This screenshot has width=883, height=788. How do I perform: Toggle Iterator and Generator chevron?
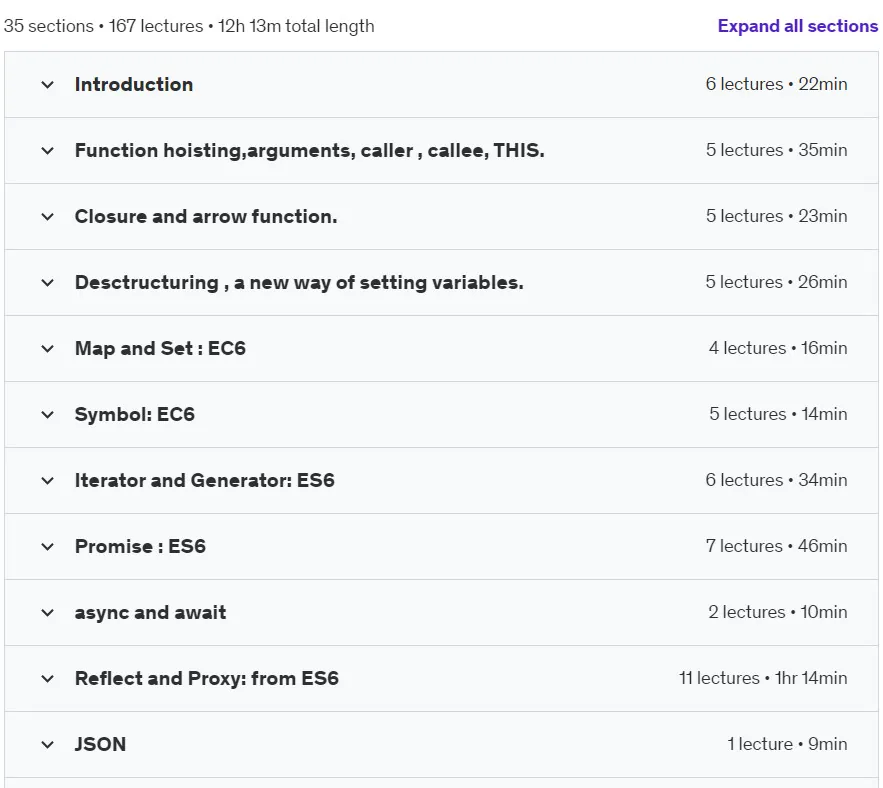[x=48, y=481]
